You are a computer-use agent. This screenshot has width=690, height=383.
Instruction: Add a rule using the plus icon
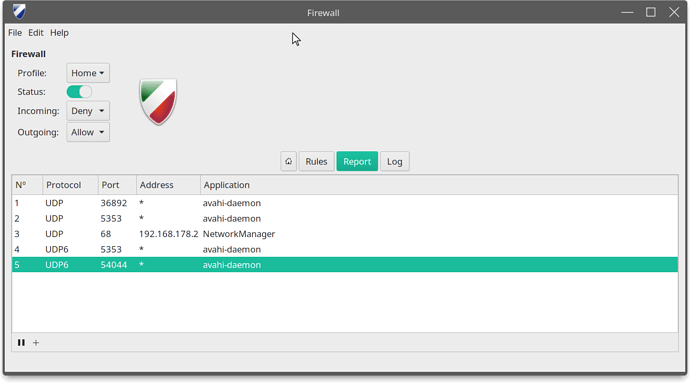(x=36, y=342)
